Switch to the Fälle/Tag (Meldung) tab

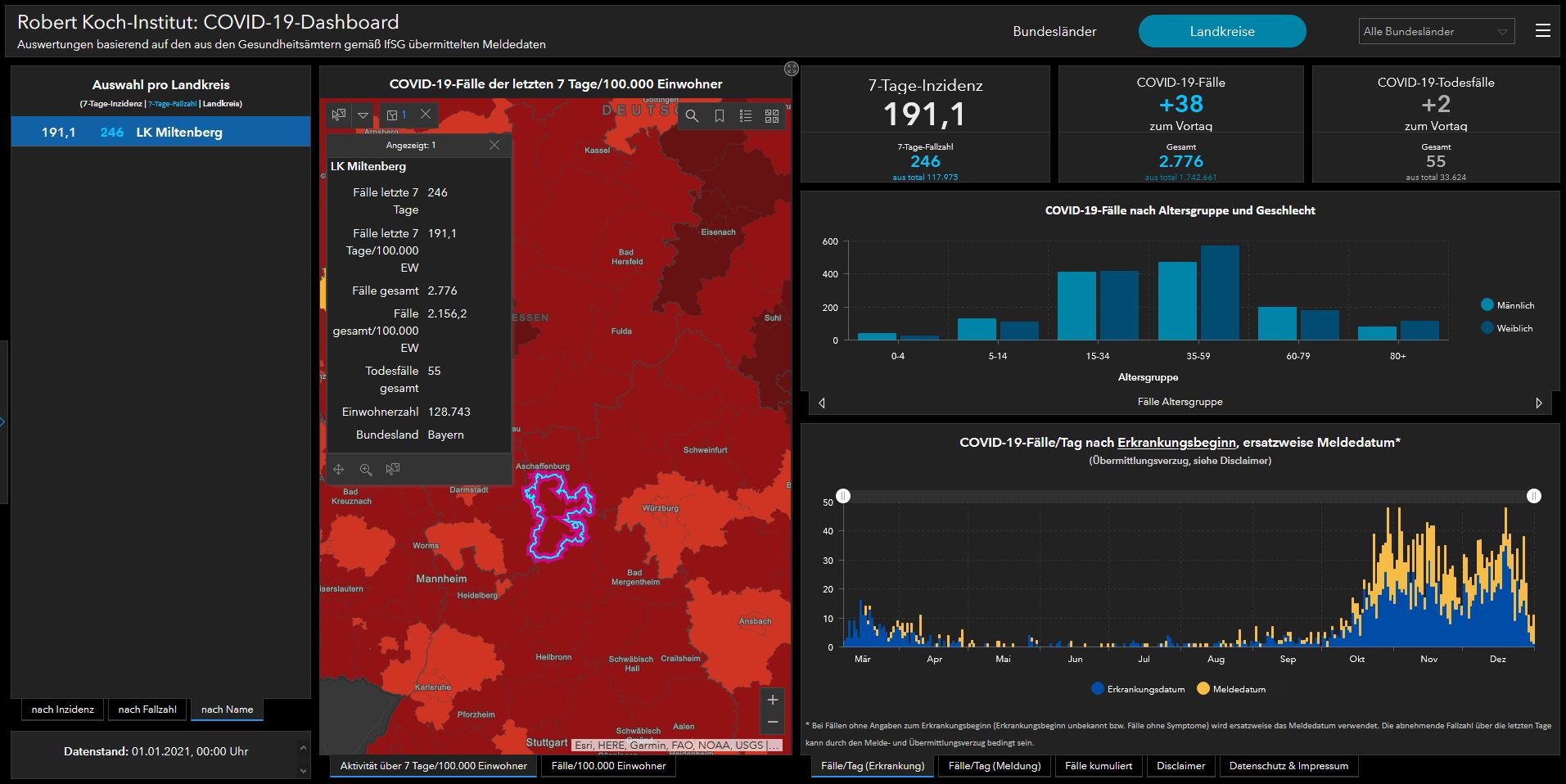994,766
